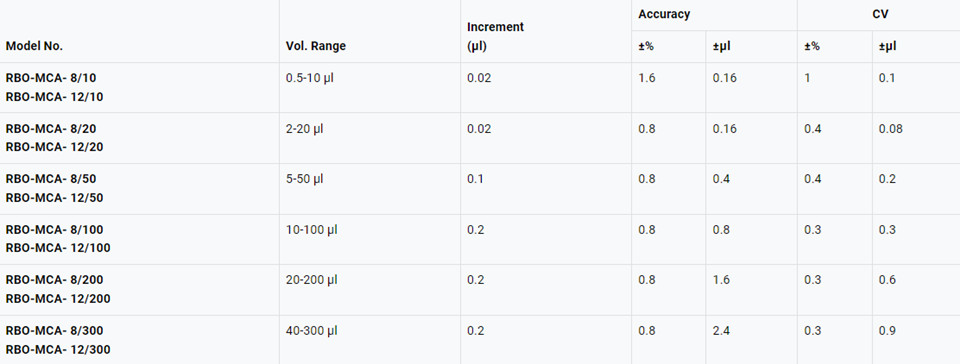Click RBO-MCA- 12/100 model entry
The height and width of the screenshot is (364, 960).
[58, 248]
